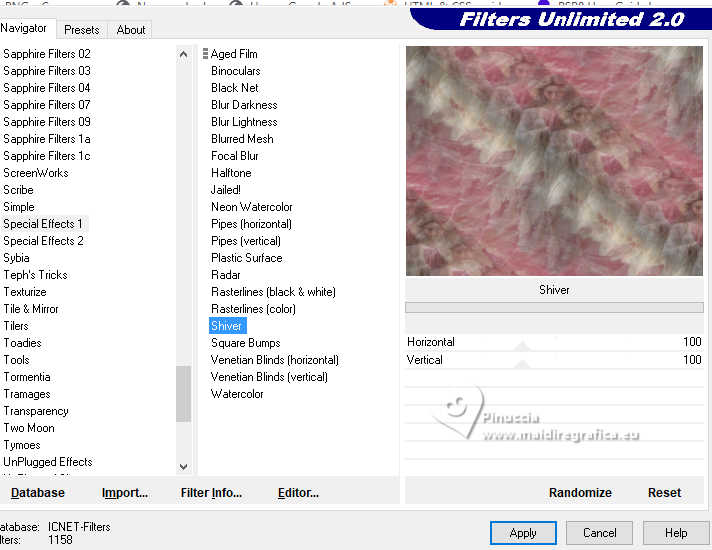
Task: Choose the Jailed! filter
Action: (x=226, y=190)
